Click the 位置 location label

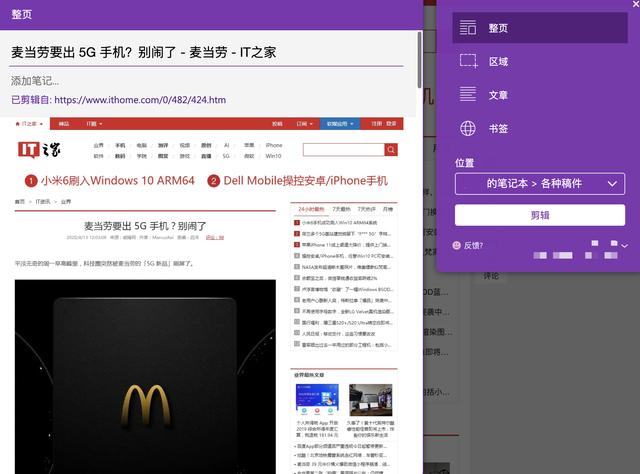(x=464, y=163)
